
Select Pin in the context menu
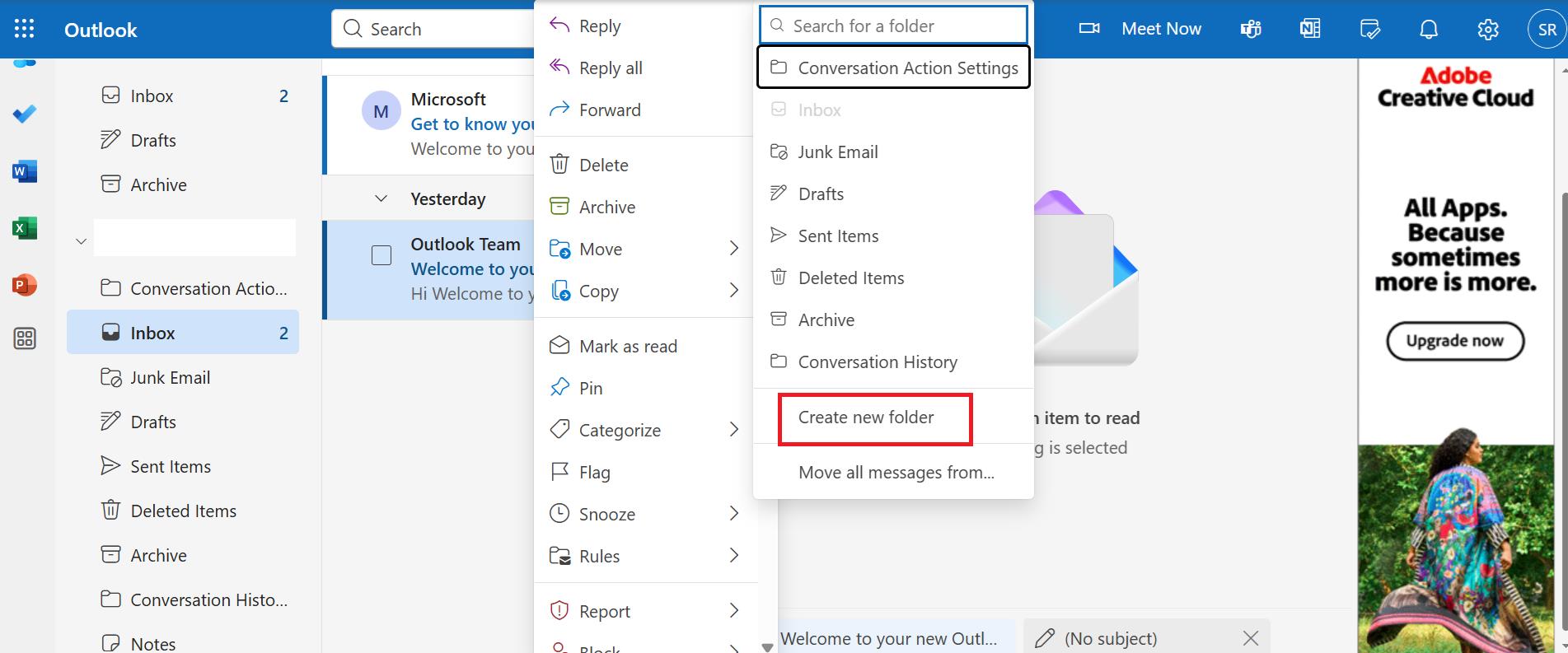646,388
